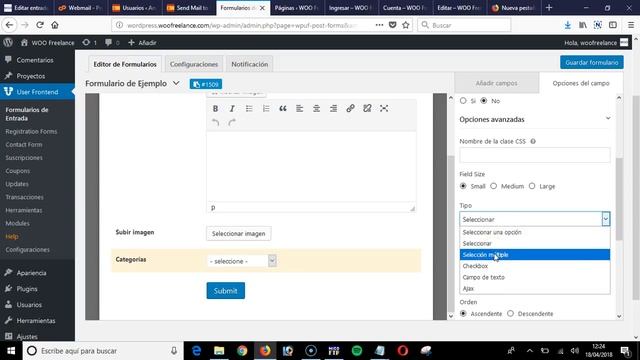Screen dimensions: 640x360
Task: Open Firefox from the taskbar
Action: 265,351
